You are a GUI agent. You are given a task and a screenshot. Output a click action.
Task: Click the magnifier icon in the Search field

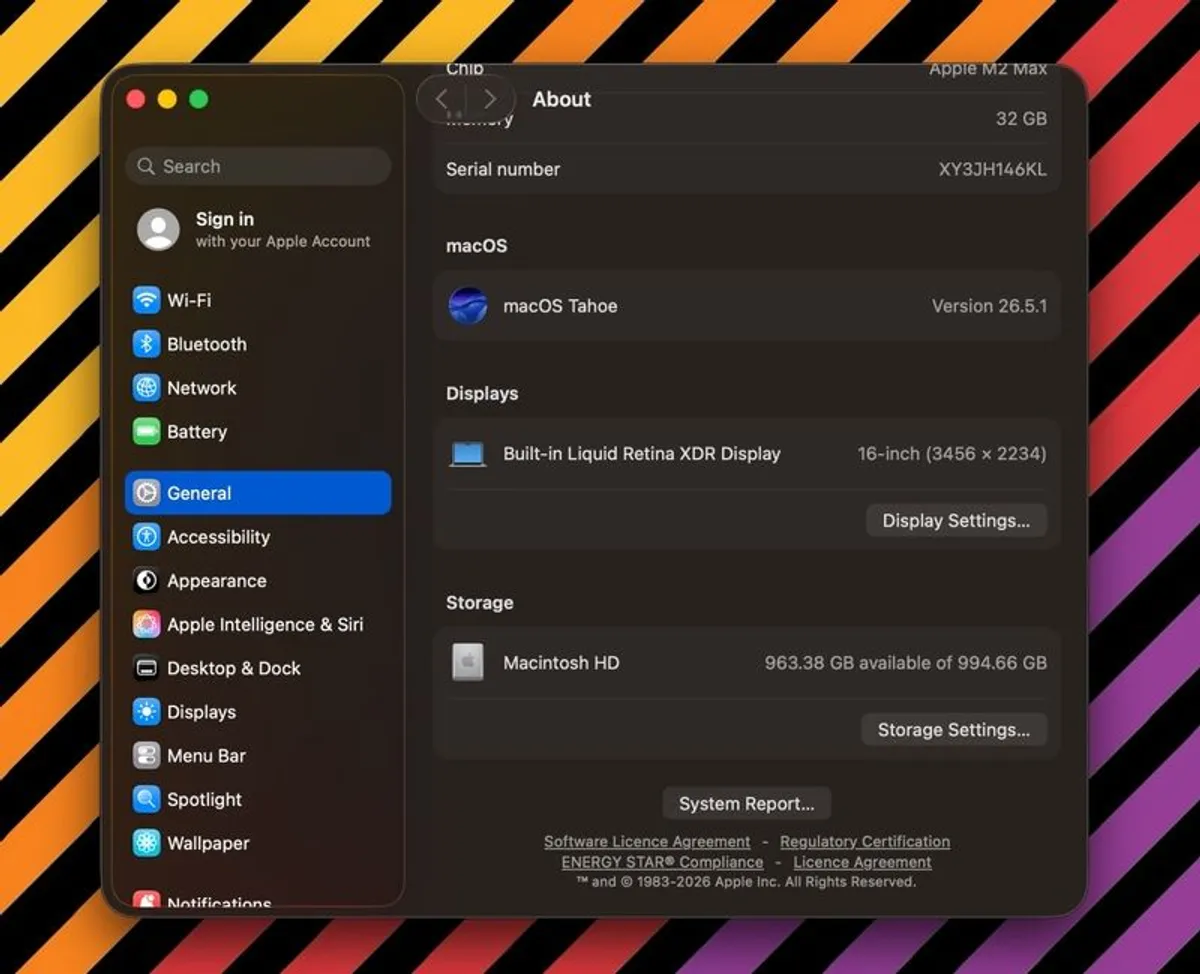[147, 166]
